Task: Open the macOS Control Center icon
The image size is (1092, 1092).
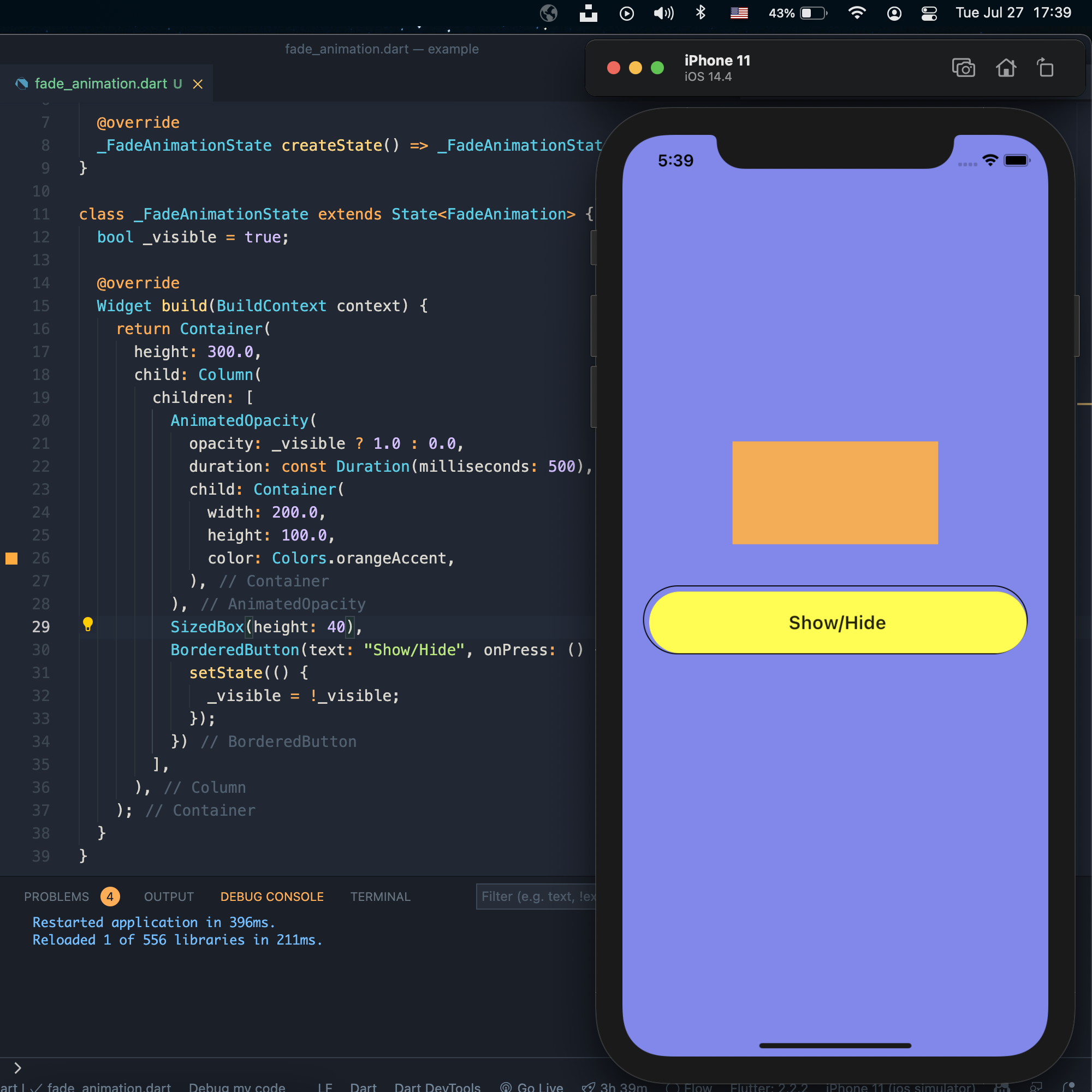Action: tap(929, 13)
